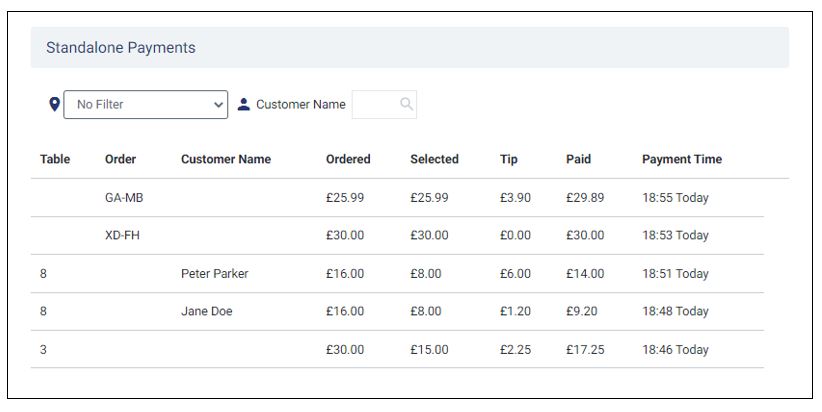Image resolution: width=822 pixels, height=412 pixels.
Task: Click the Customer Name column header
Action: (x=226, y=159)
